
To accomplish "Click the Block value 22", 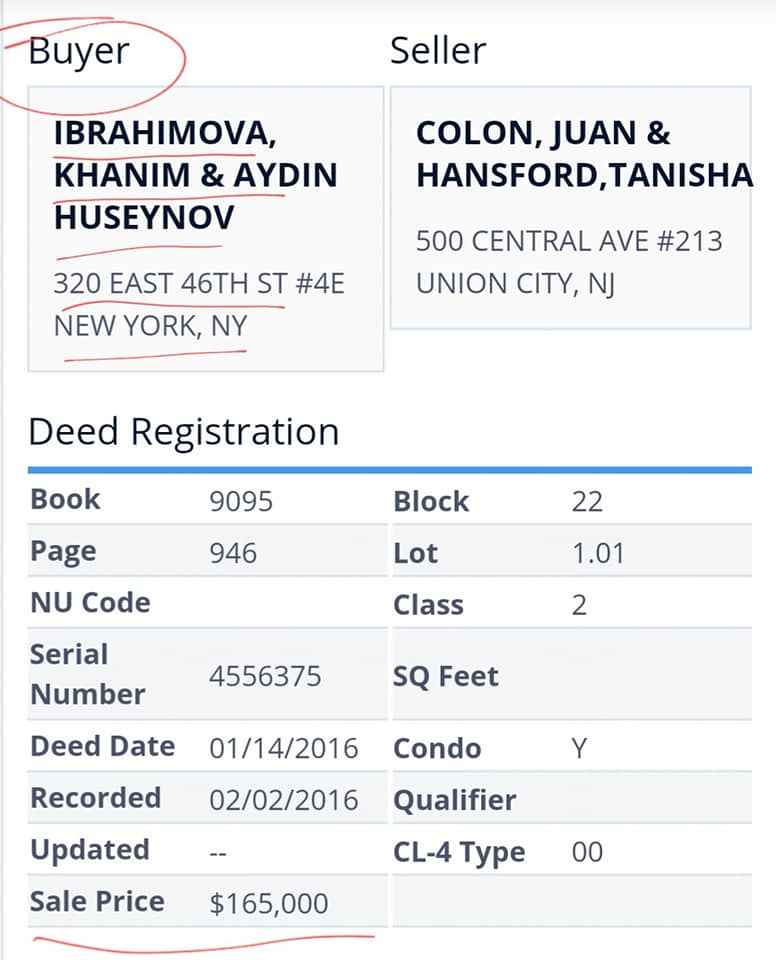I will 587,501.
